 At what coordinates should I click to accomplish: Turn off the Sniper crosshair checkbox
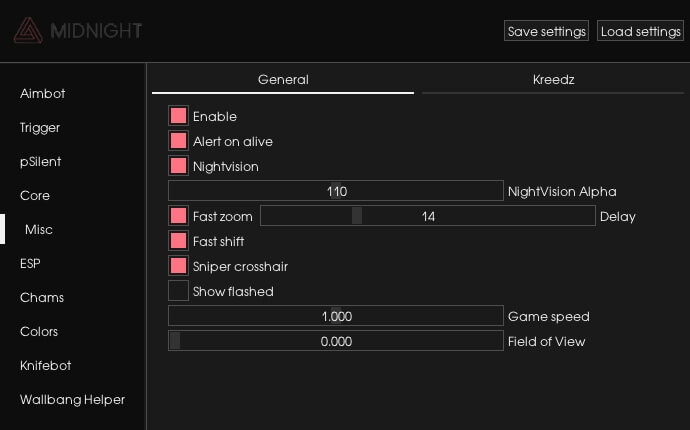click(x=179, y=266)
